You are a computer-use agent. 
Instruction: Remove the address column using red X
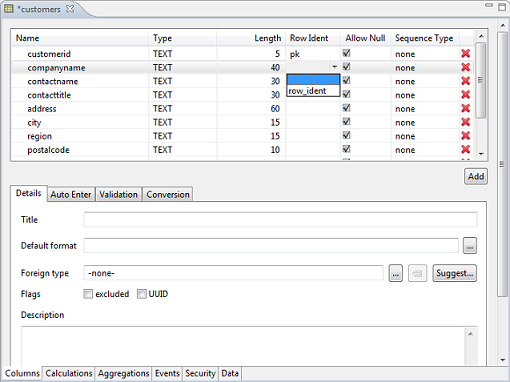pos(466,108)
